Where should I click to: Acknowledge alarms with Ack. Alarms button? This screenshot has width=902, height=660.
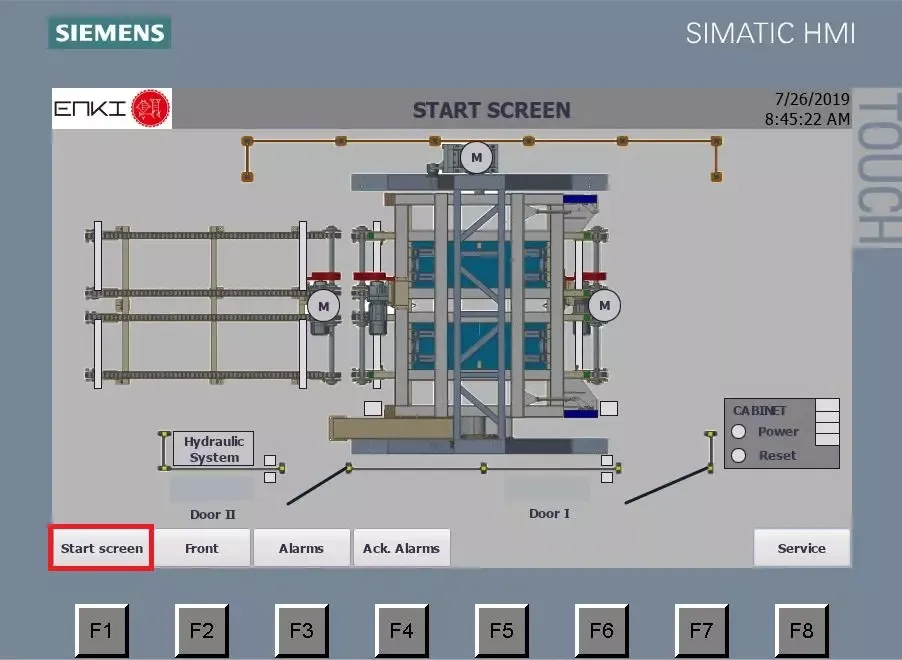(401, 548)
